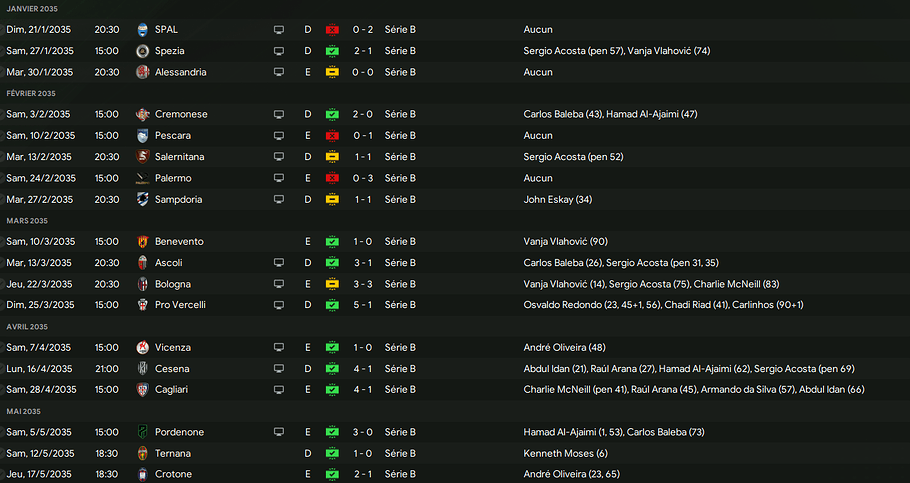The image size is (910, 483).
Task: Open the Cagliari club badge
Action: point(142,389)
